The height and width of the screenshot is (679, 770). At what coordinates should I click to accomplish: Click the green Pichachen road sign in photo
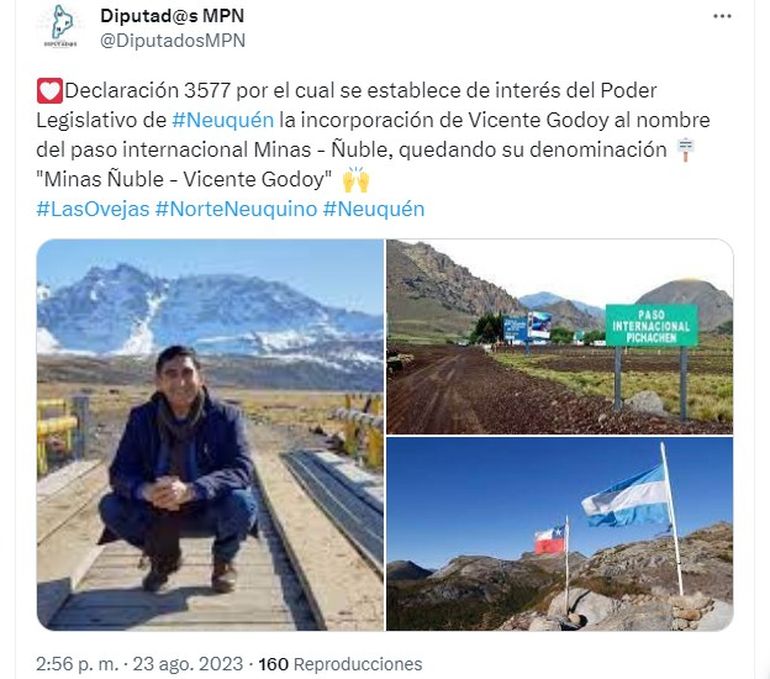tap(651, 326)
